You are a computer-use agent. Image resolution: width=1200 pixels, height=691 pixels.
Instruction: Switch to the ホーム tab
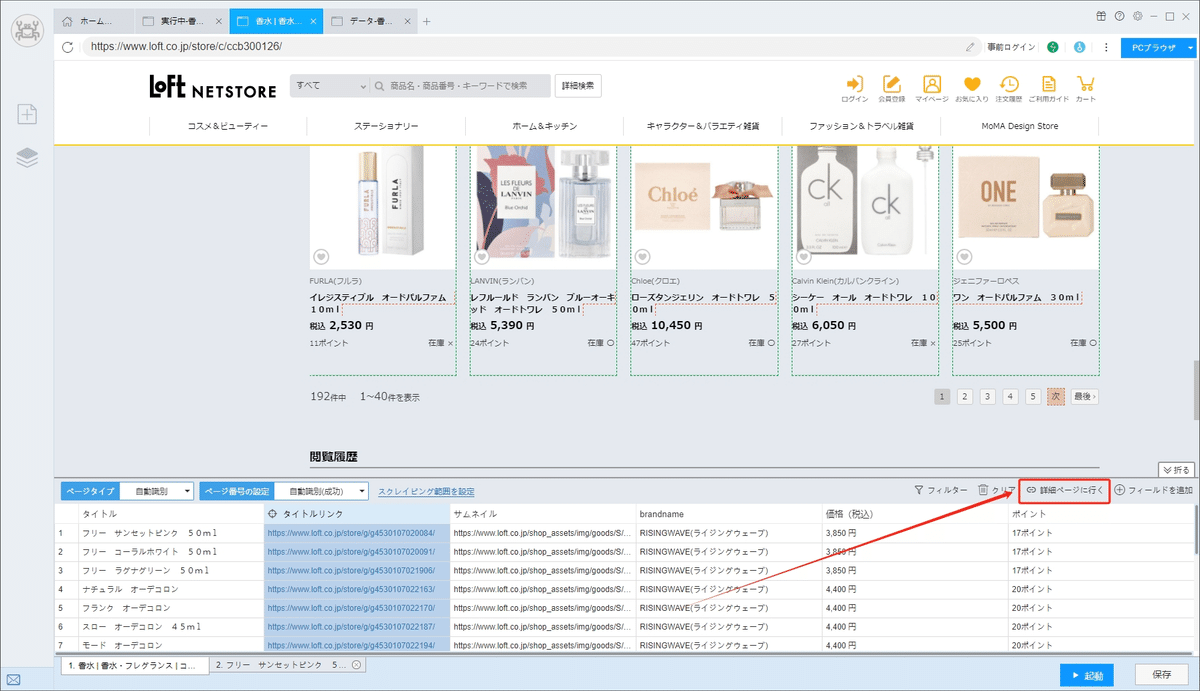click(95, 21)
